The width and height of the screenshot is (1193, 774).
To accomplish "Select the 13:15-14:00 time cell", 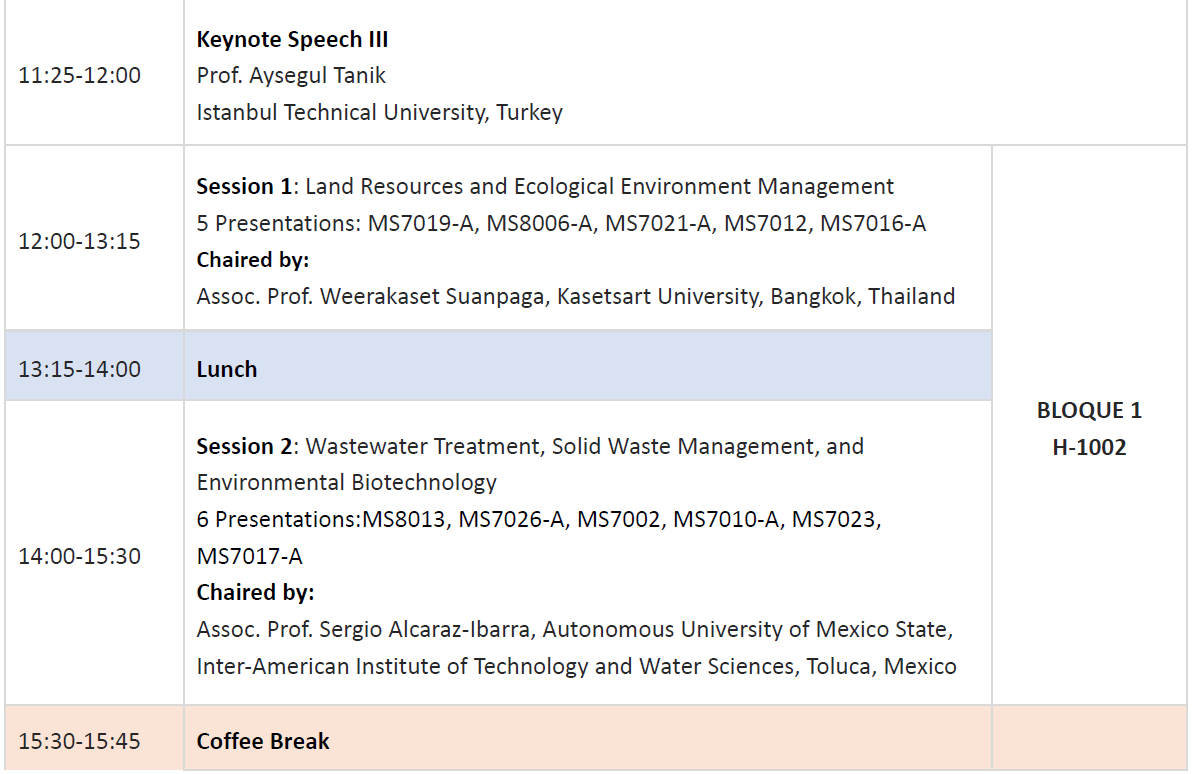I will (x=79, y=369).
